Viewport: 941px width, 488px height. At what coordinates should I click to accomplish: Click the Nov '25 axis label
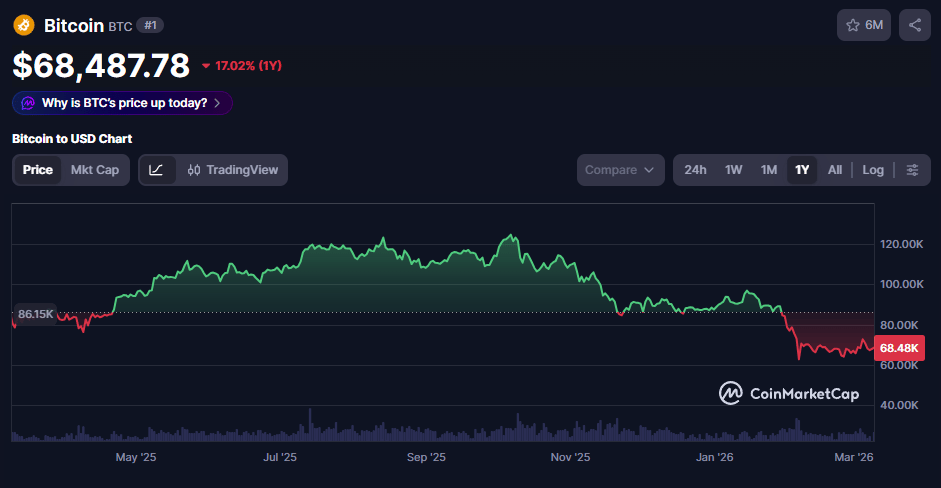(570, 457)
